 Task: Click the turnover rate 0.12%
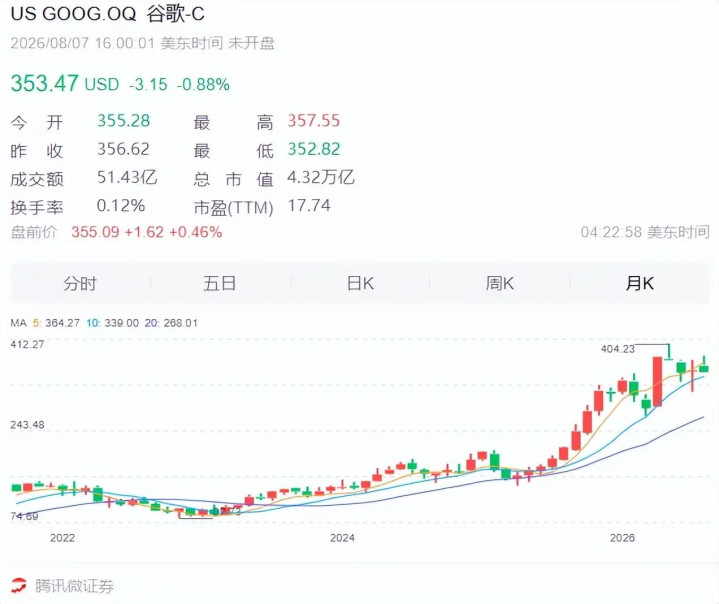tap(121, 205)
